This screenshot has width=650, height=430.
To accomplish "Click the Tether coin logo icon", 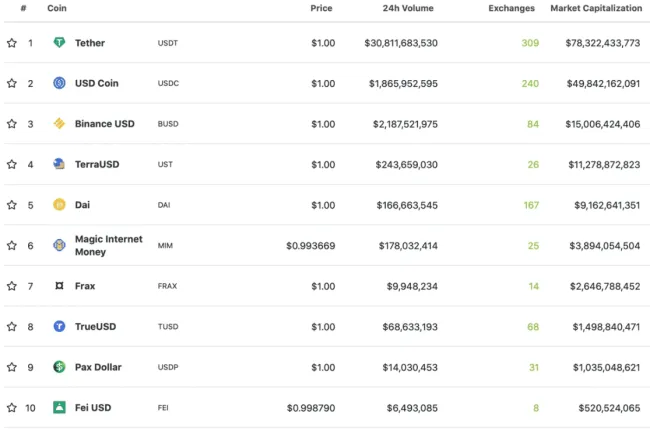I will click(x=59, y=43).
